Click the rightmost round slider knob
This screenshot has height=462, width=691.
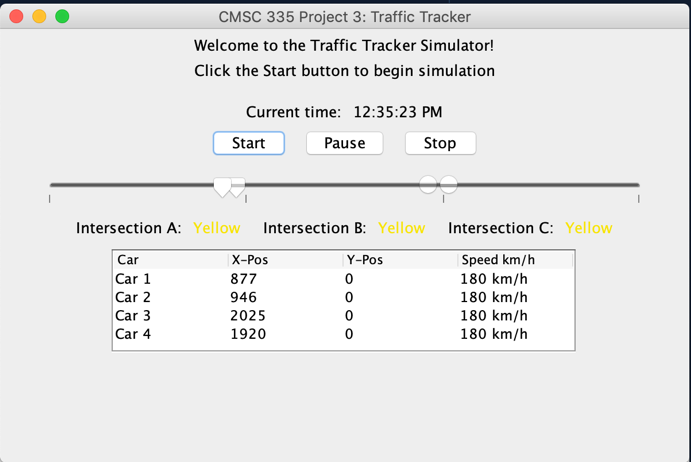click(449, 184)
